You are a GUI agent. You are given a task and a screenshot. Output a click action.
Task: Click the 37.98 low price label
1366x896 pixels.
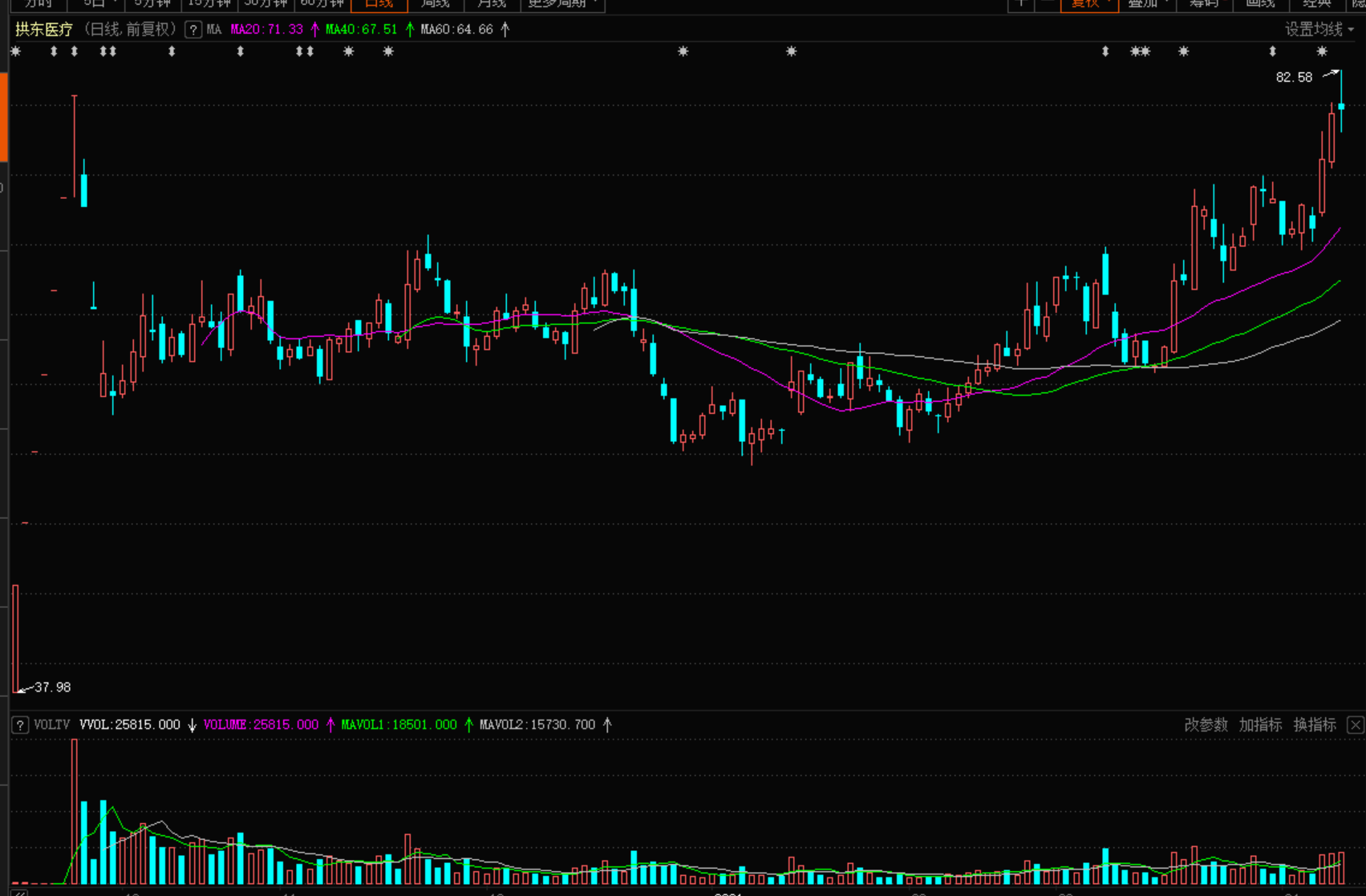pyautogui.click(x=53, y=687)
